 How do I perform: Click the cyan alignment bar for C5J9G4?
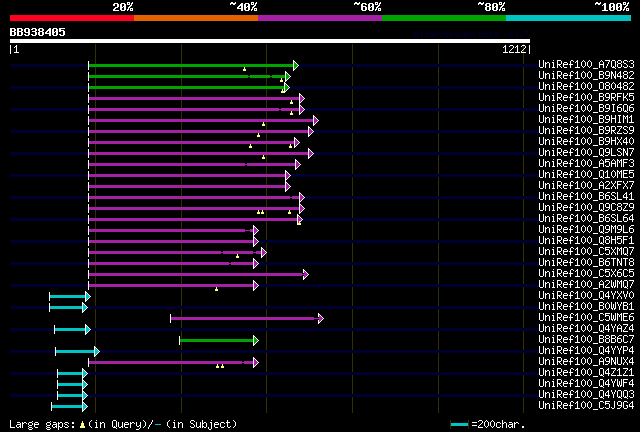point(67,407)
